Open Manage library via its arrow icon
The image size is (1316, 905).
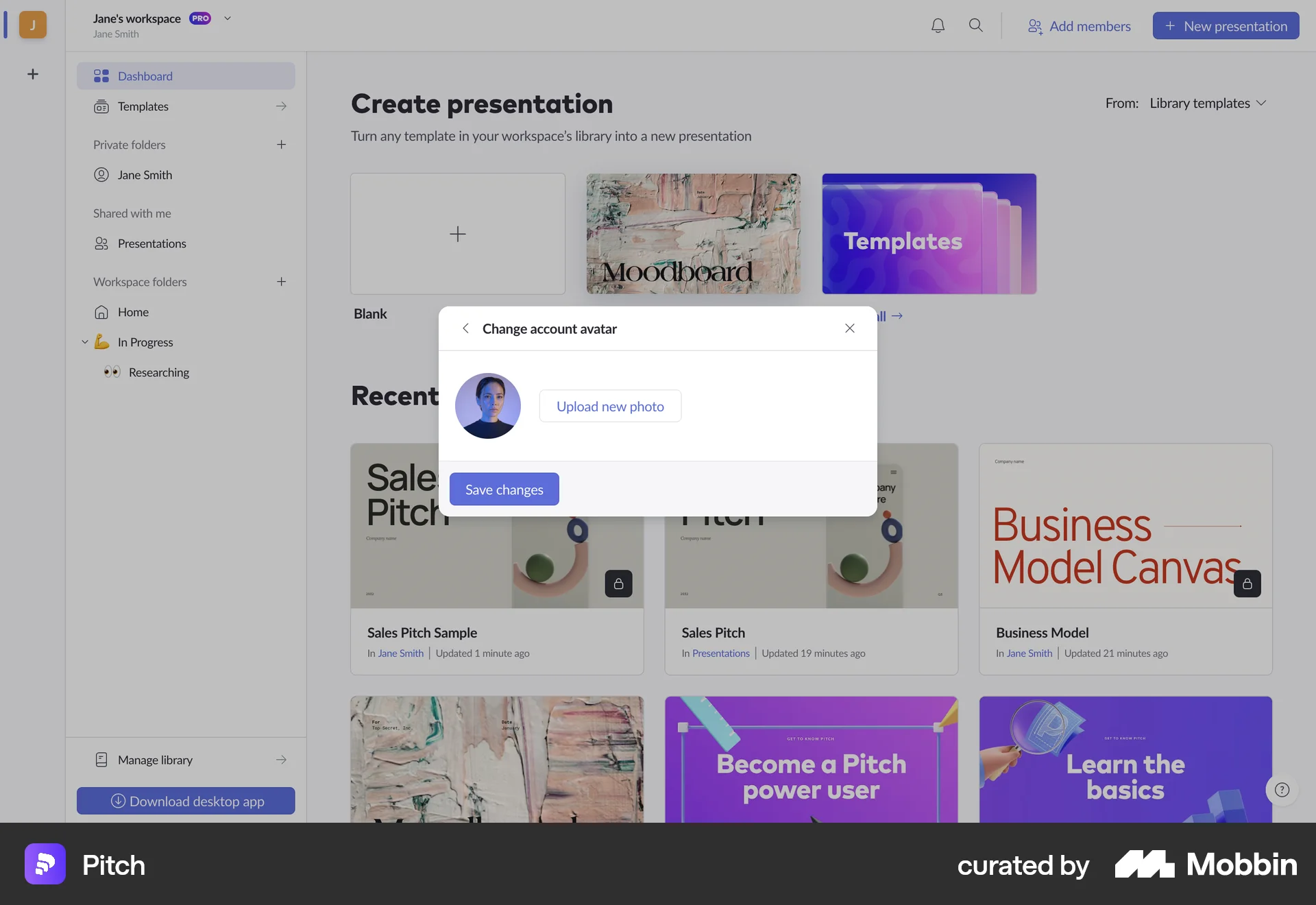[281, 760]
